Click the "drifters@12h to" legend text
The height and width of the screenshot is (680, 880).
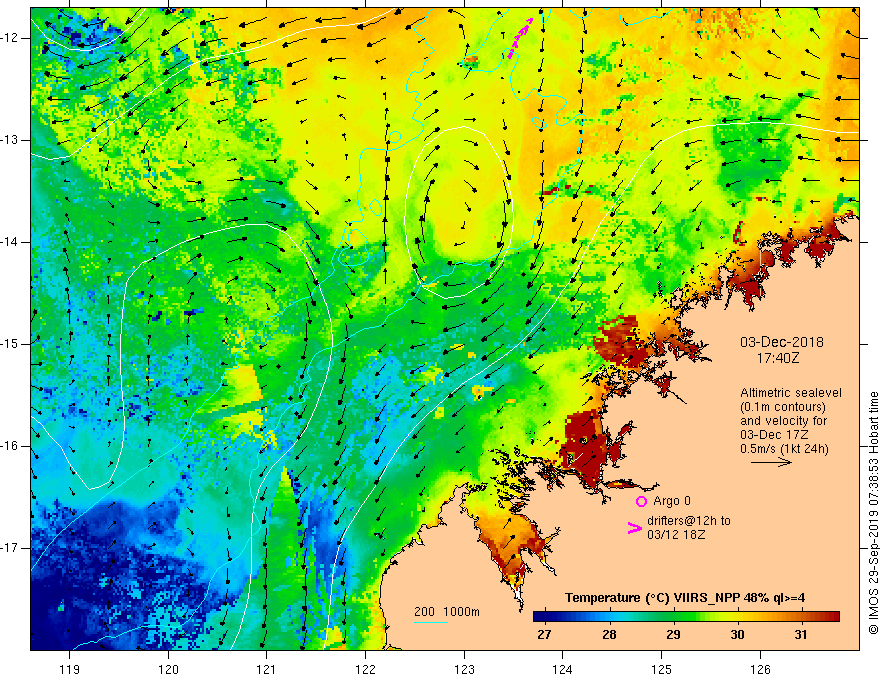[689, 521]
